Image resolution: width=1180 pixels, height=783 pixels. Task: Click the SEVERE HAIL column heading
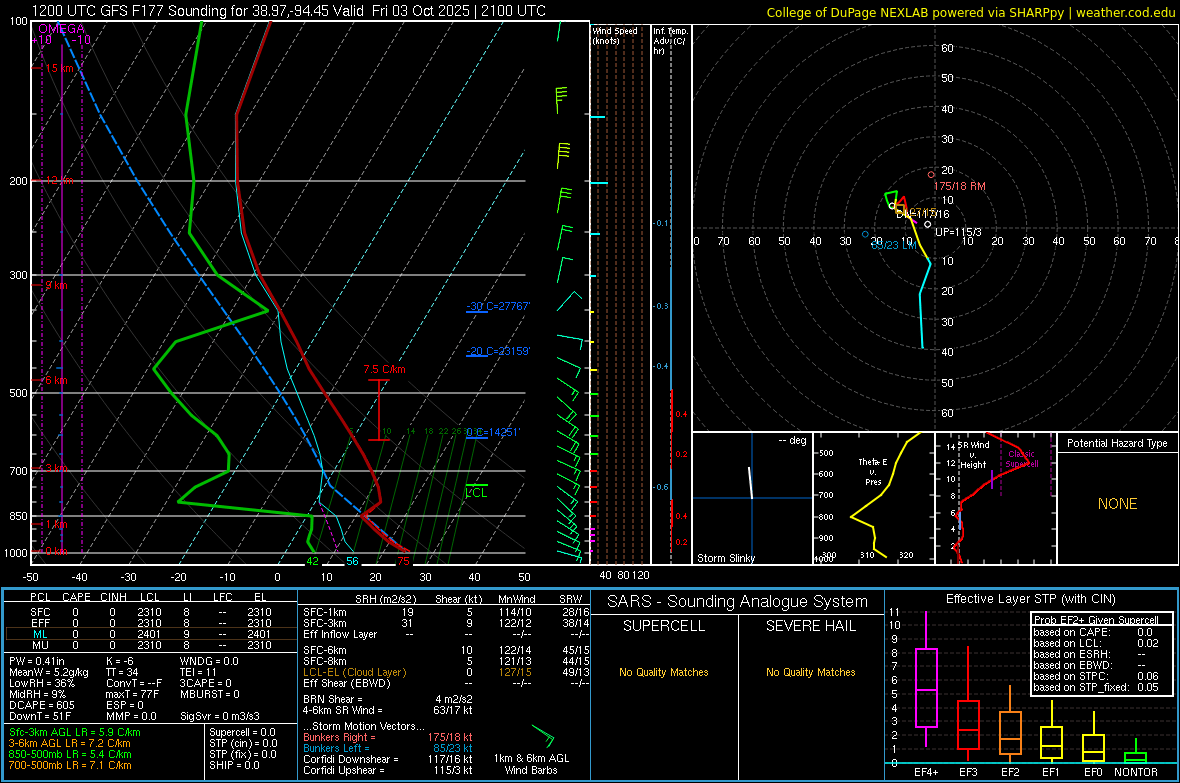click(x=810, y=626)
